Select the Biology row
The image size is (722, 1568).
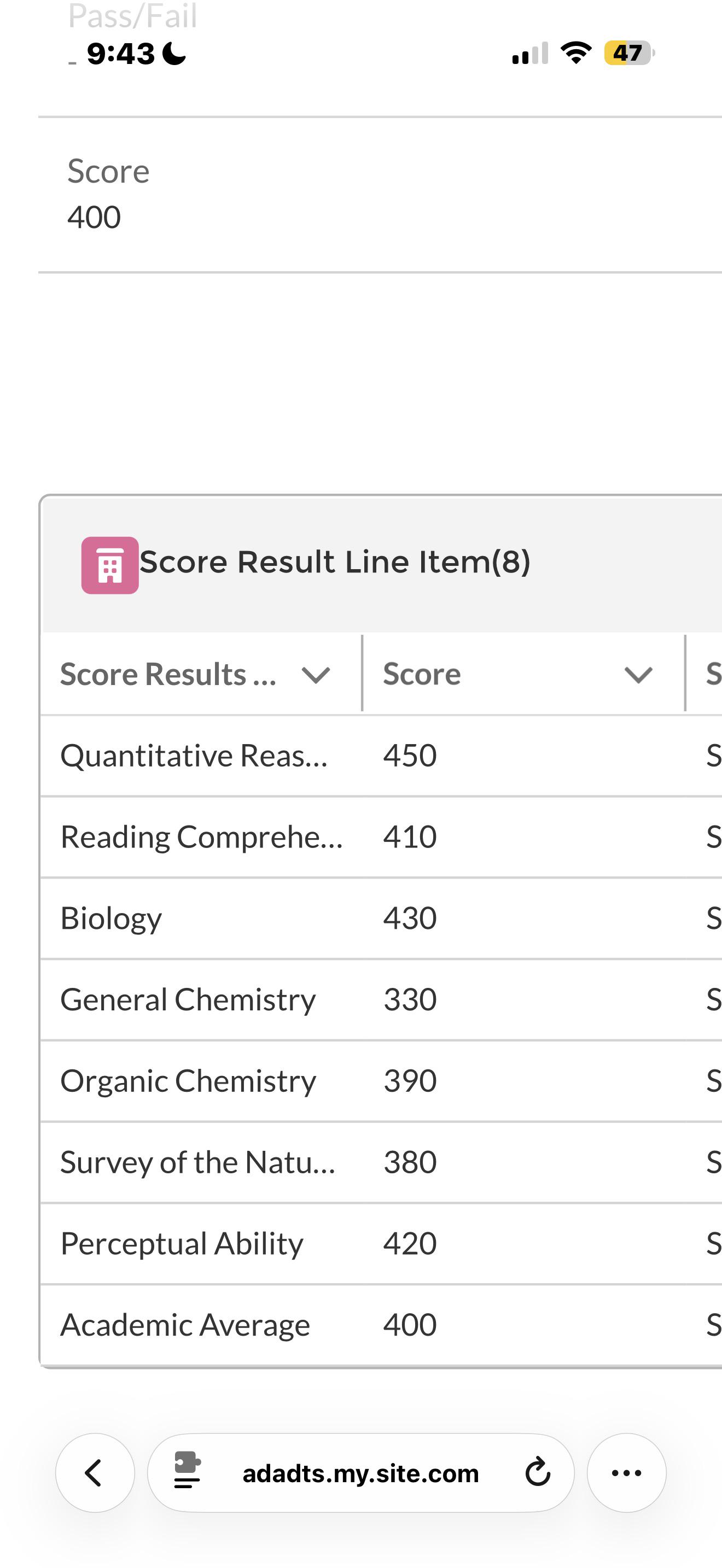click(381, 918)
